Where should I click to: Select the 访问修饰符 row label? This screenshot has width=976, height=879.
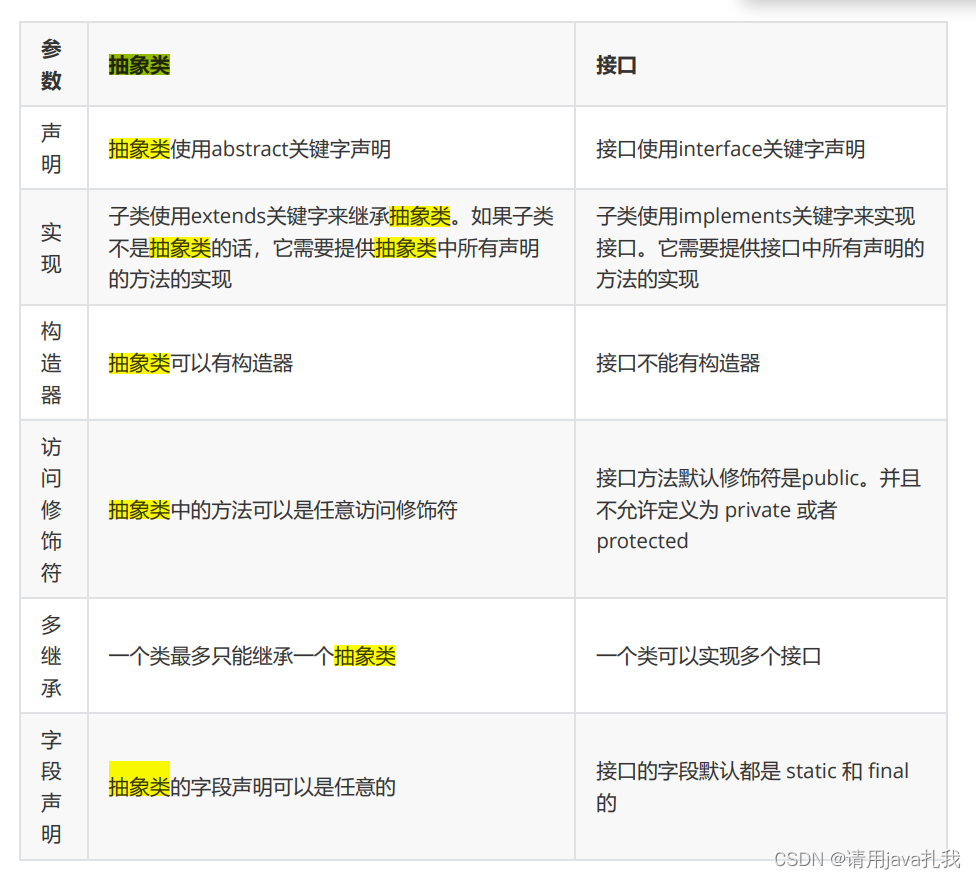pyautogui.click(x=54, y=509)
